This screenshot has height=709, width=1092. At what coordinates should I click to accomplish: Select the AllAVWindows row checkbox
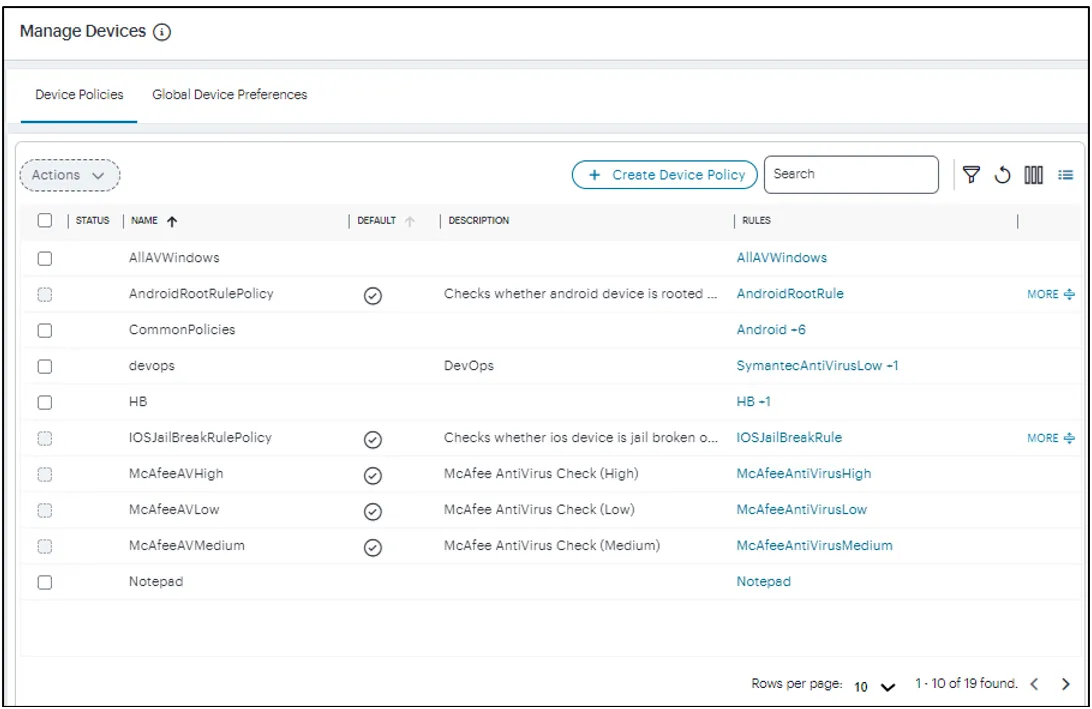(x=45, y=259)
